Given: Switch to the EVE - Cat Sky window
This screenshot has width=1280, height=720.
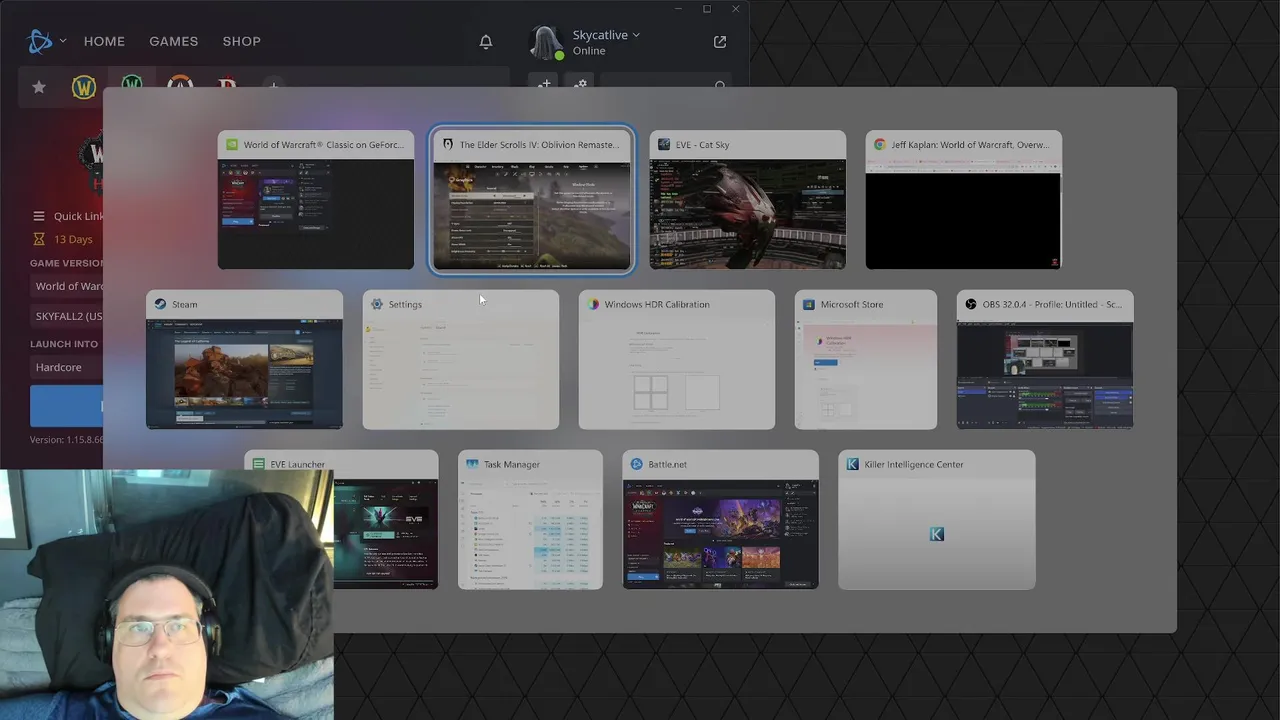Looking at the screenshot, I should tap(748, 200).
